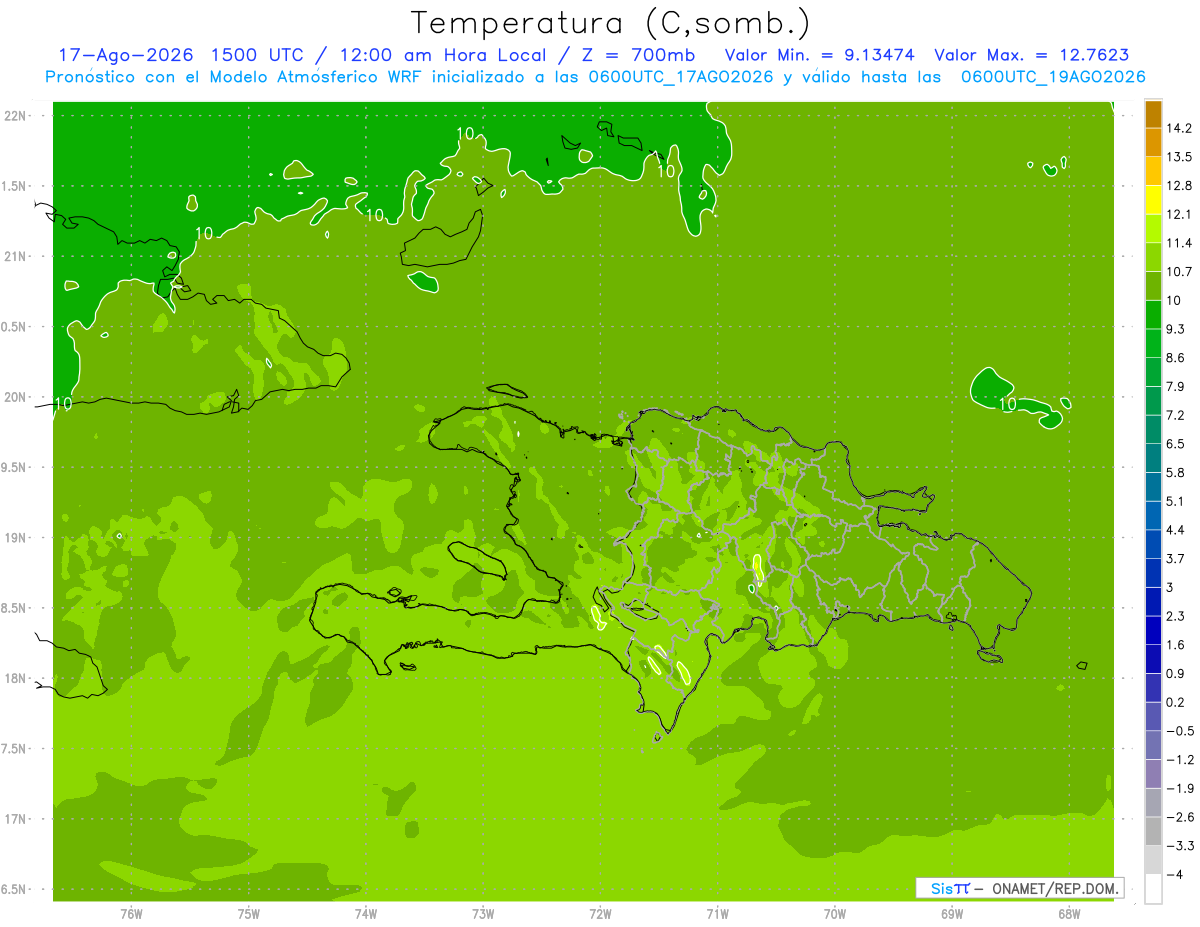
Task: Click the "70W" longitude label
Action: coord(835,914)
